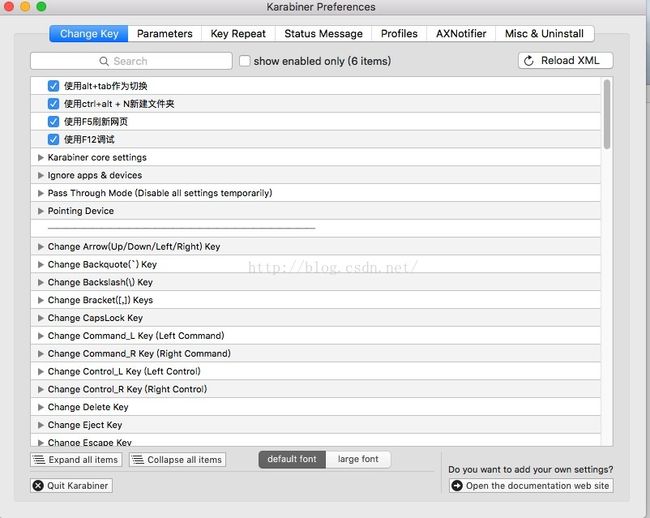The width and height of the screenshot is (650, 518).
Task: Uncheck the 使用ctrl+alt + N新建文件夹 checkbox
Action: 53,104
